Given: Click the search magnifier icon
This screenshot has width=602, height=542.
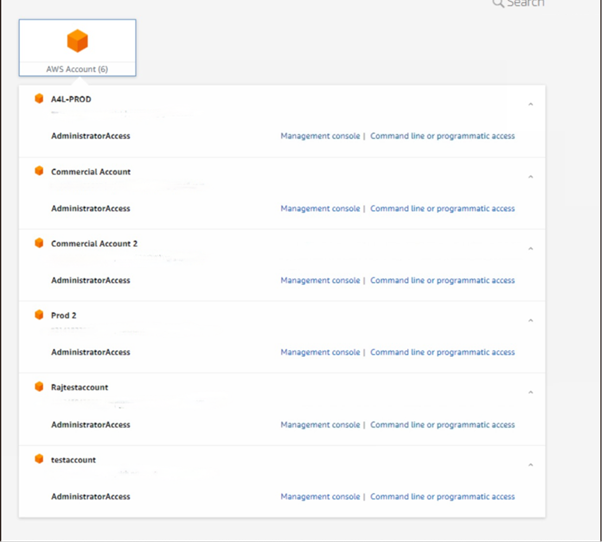Looking at the screenshot, I should point(498,3).
